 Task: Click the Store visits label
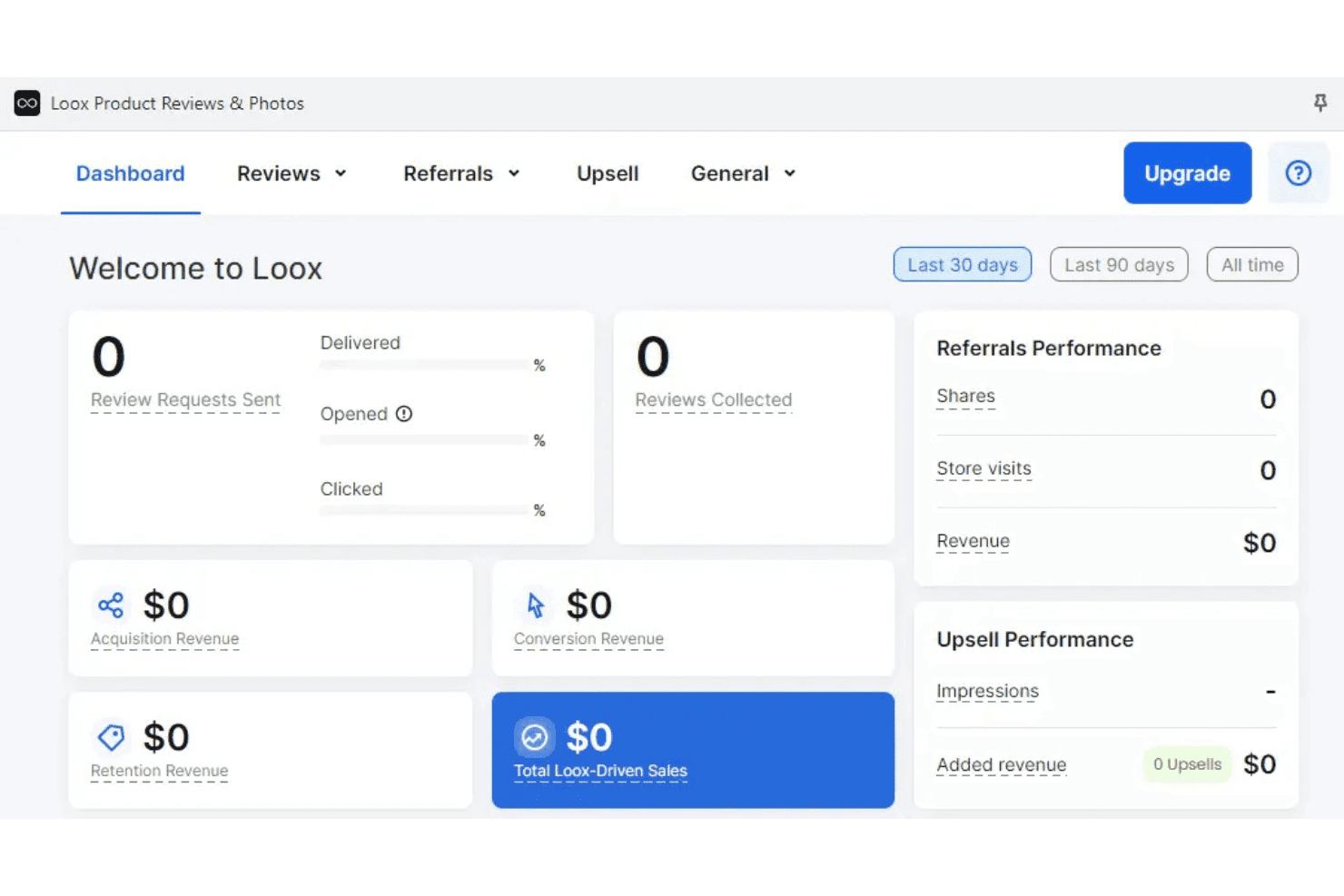[983, 469]
